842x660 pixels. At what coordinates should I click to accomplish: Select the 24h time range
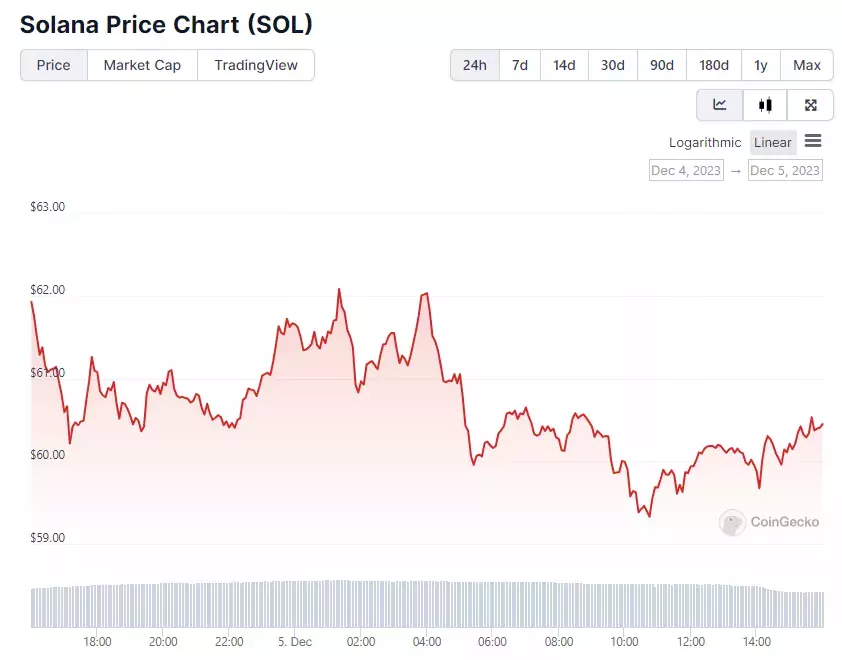pos(475,65)
